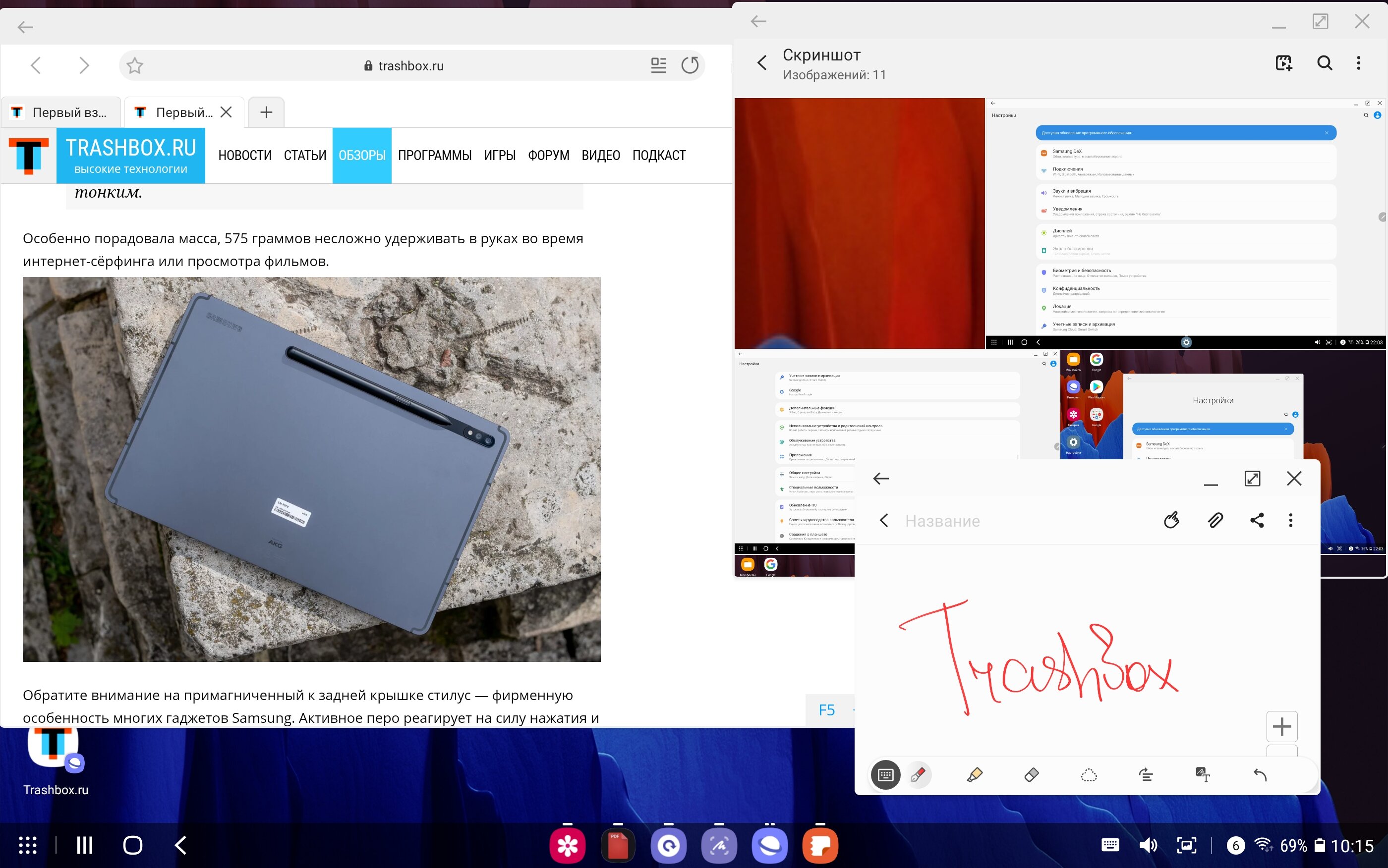This screenshot has height=868, width=1388.
Task: Open notifications badge showing 6
Action: (1236, 845)
